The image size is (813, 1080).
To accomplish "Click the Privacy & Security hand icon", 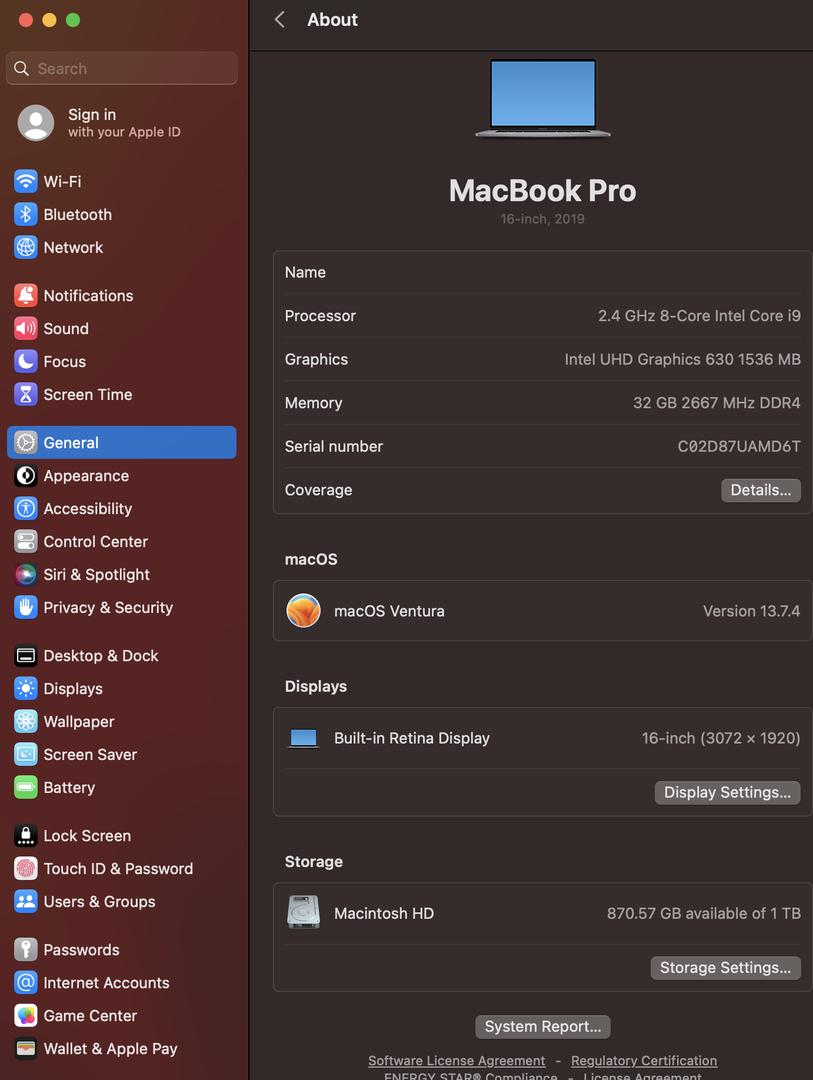I will point(25,608).
